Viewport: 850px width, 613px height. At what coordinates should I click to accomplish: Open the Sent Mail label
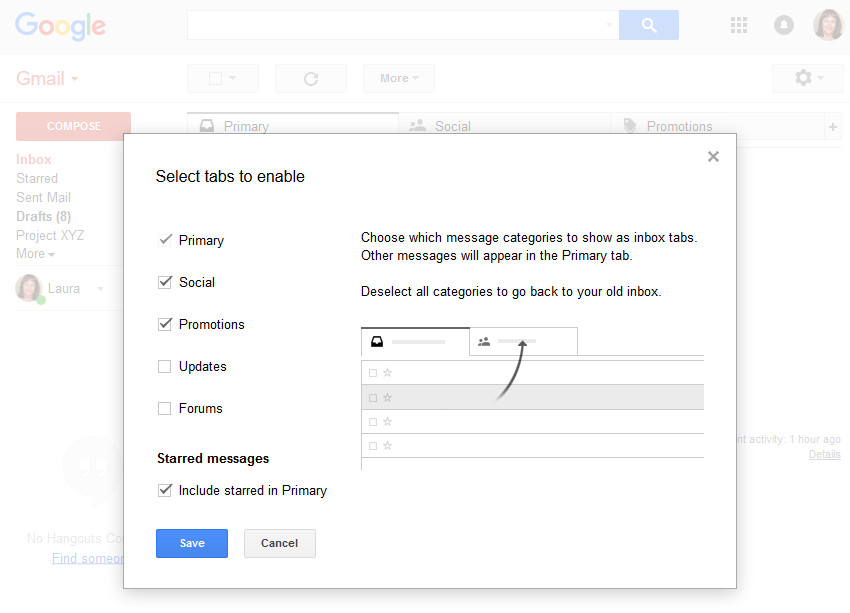pos(43,197)
